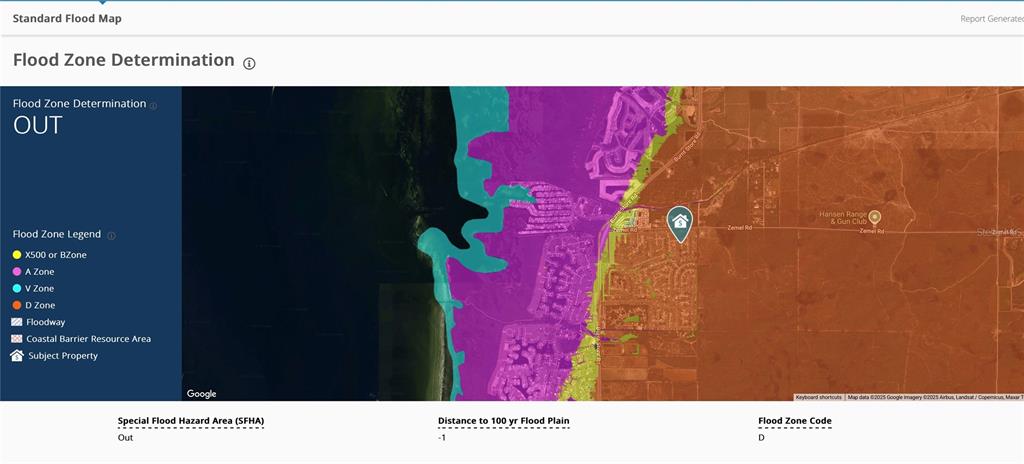Click the cyan V Zone legend swatch
This screenshot has height=464, width=1024.
pyautogui.click(x=16, y=288)
